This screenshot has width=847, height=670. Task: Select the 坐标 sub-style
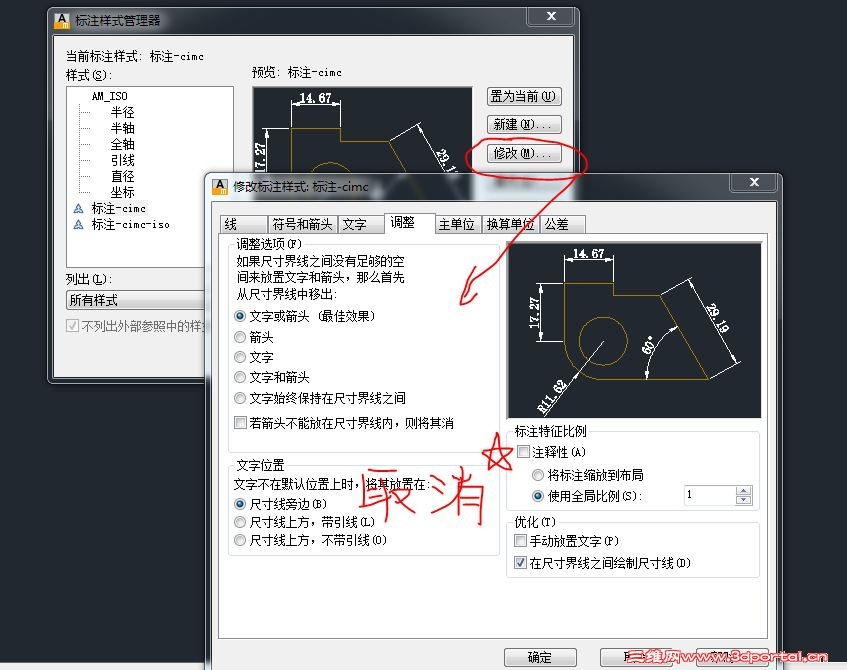tap(123, 192)
